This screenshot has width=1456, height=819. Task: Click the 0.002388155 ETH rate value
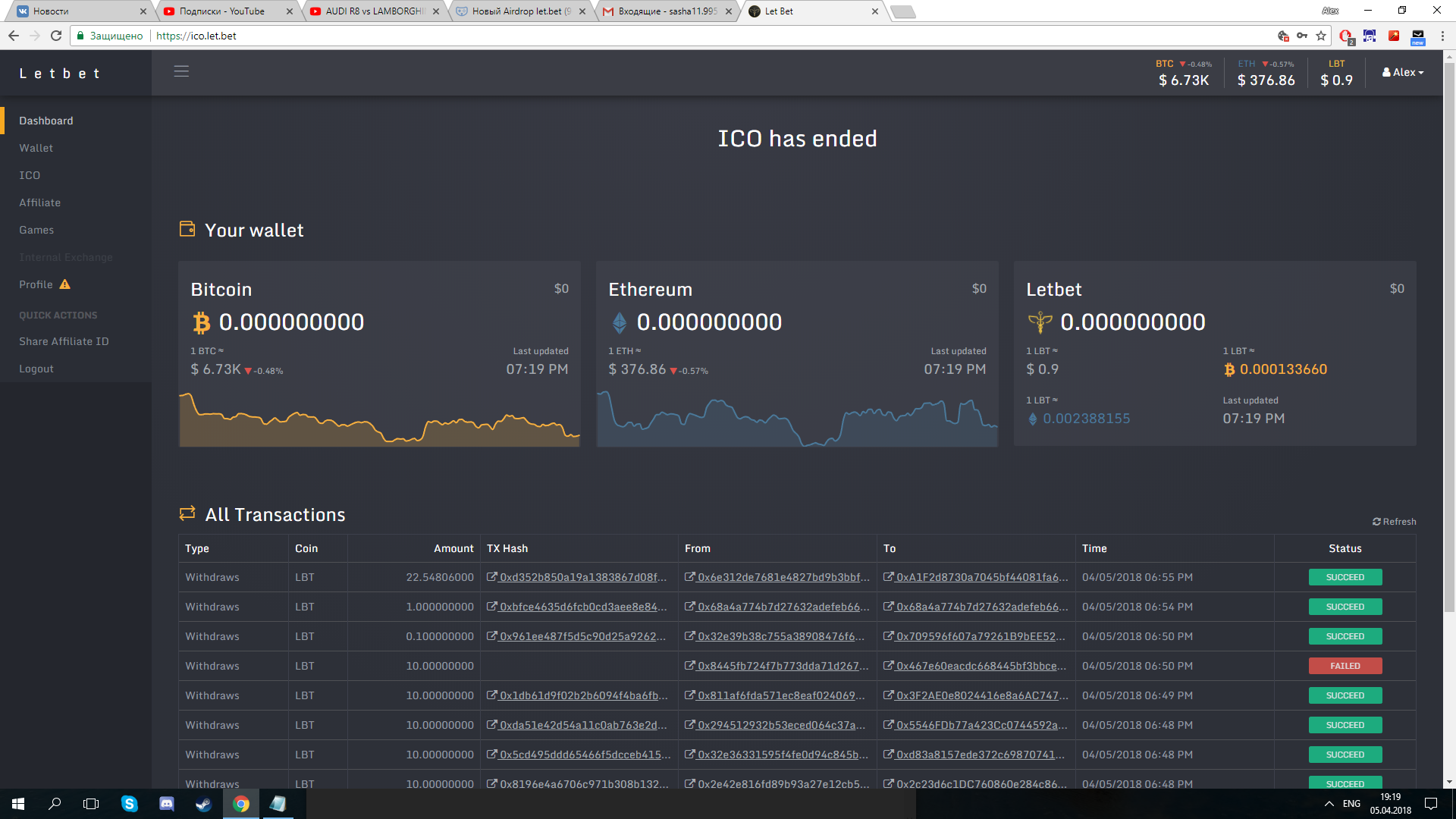(1086, 419)
